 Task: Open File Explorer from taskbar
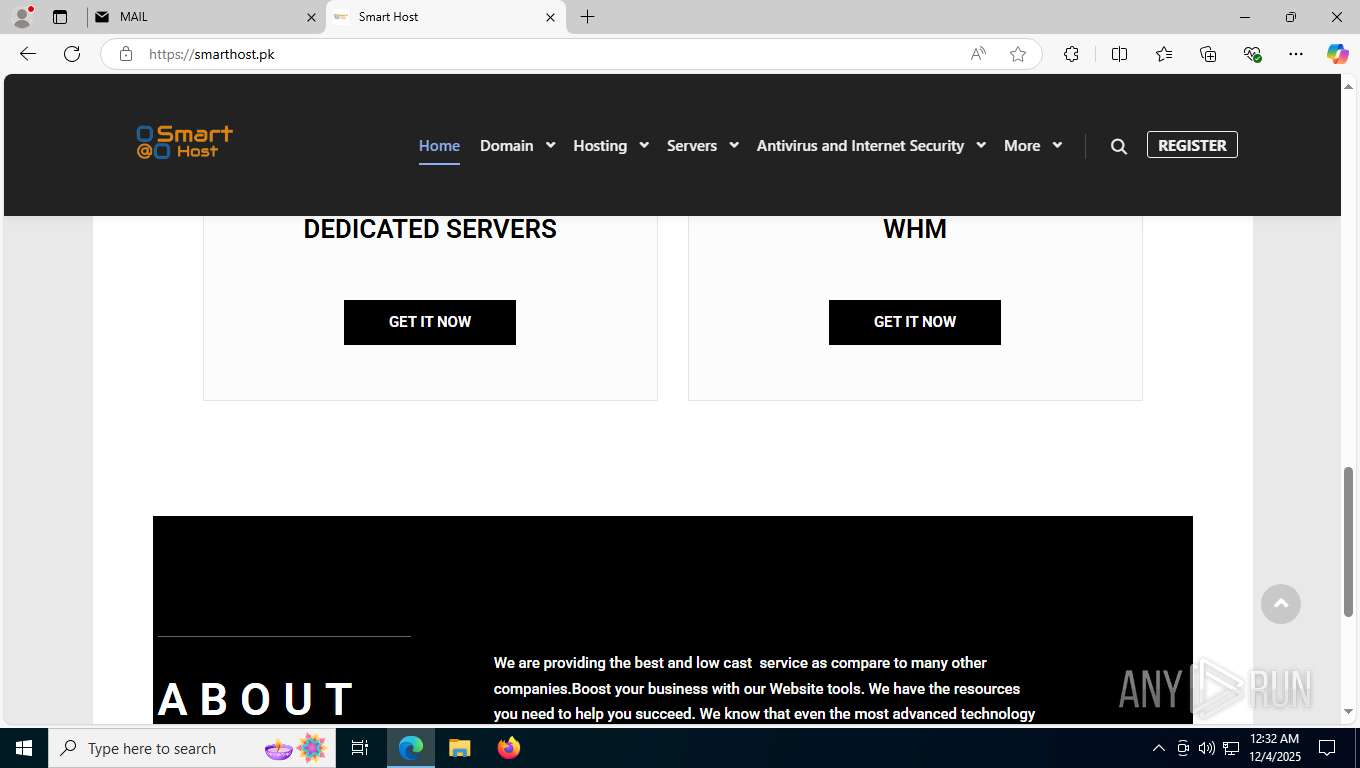point(459,748)
